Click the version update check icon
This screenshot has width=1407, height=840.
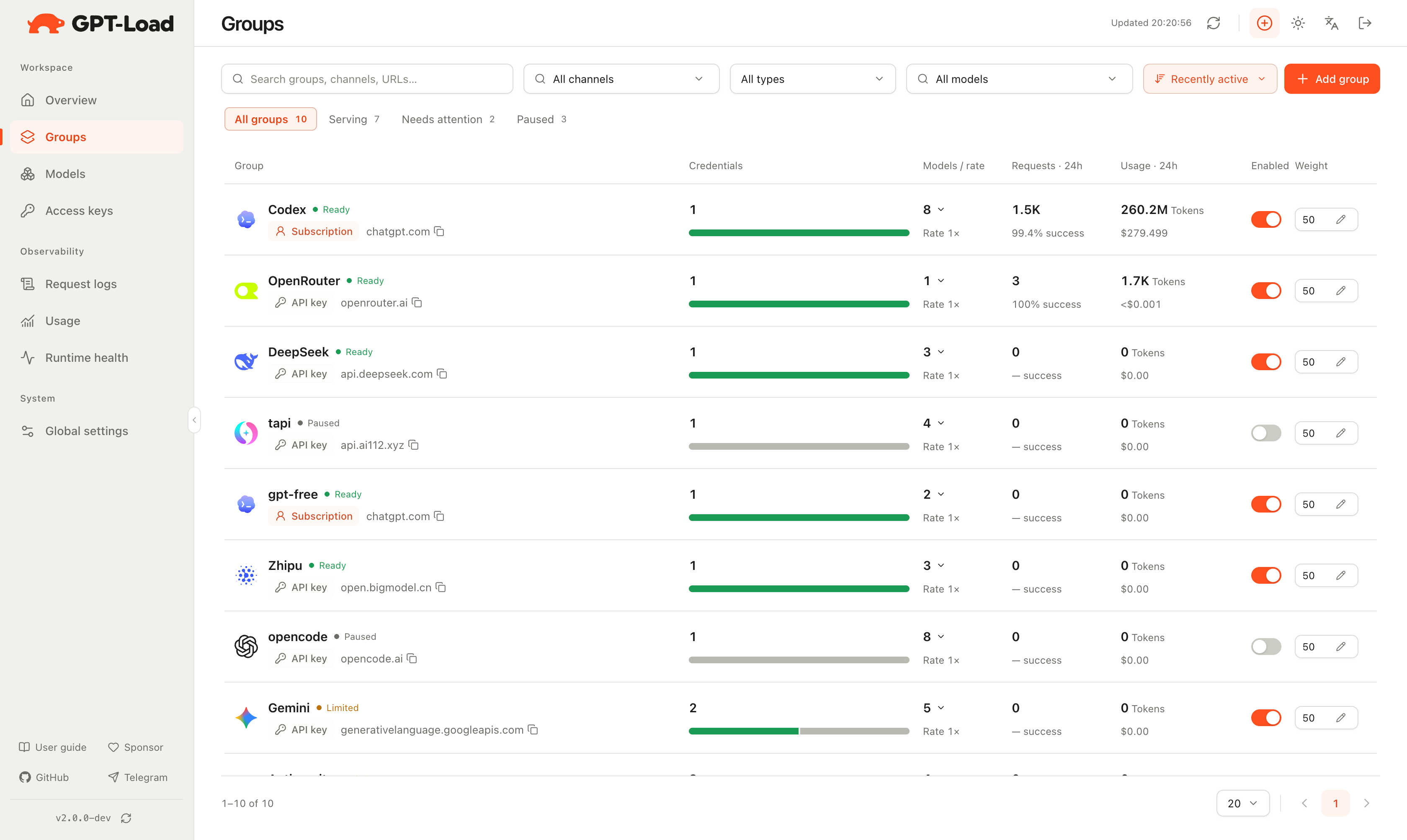[x=126, y=819]
